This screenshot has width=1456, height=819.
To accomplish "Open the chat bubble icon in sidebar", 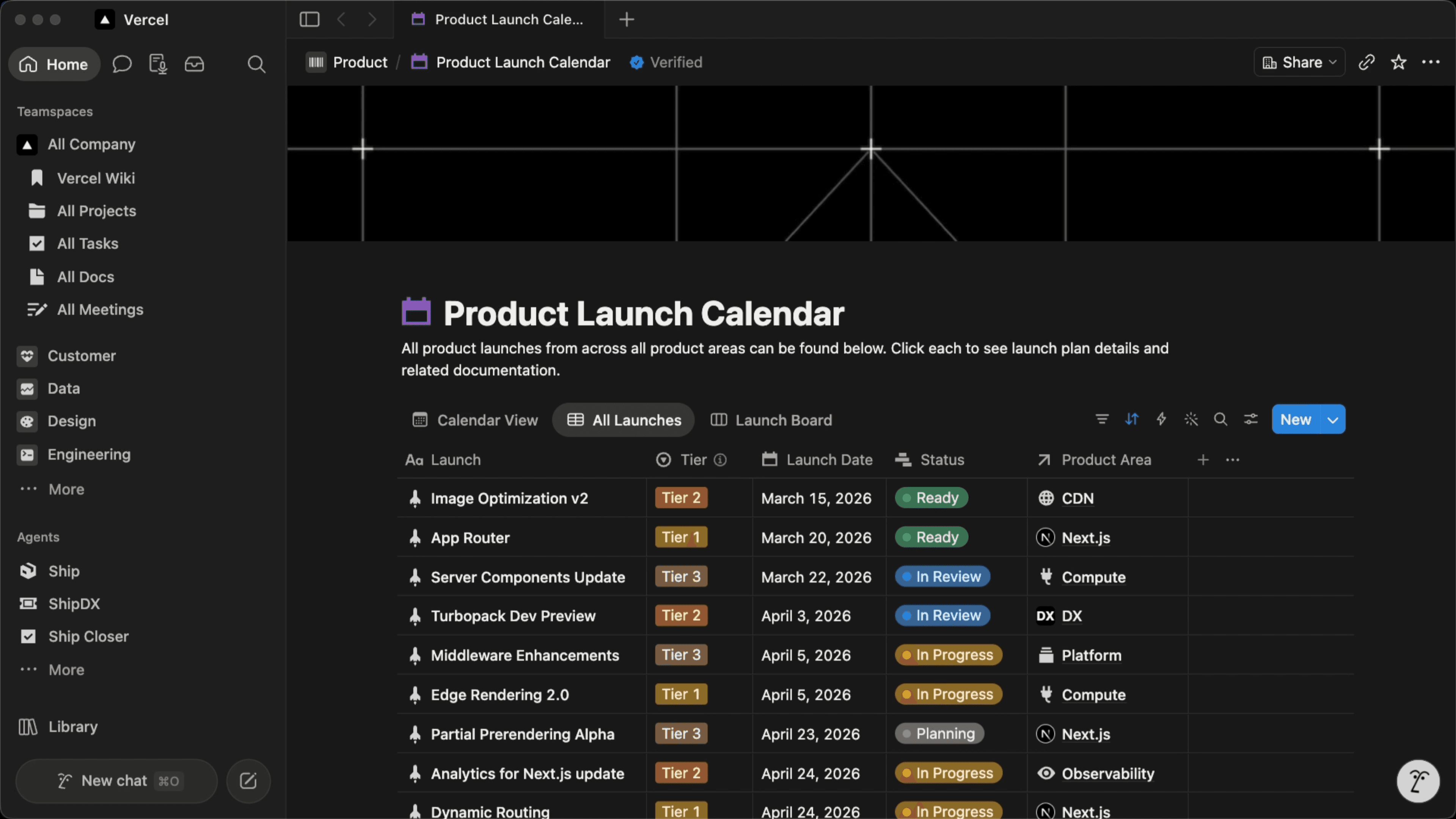I will tap(121, 64).
